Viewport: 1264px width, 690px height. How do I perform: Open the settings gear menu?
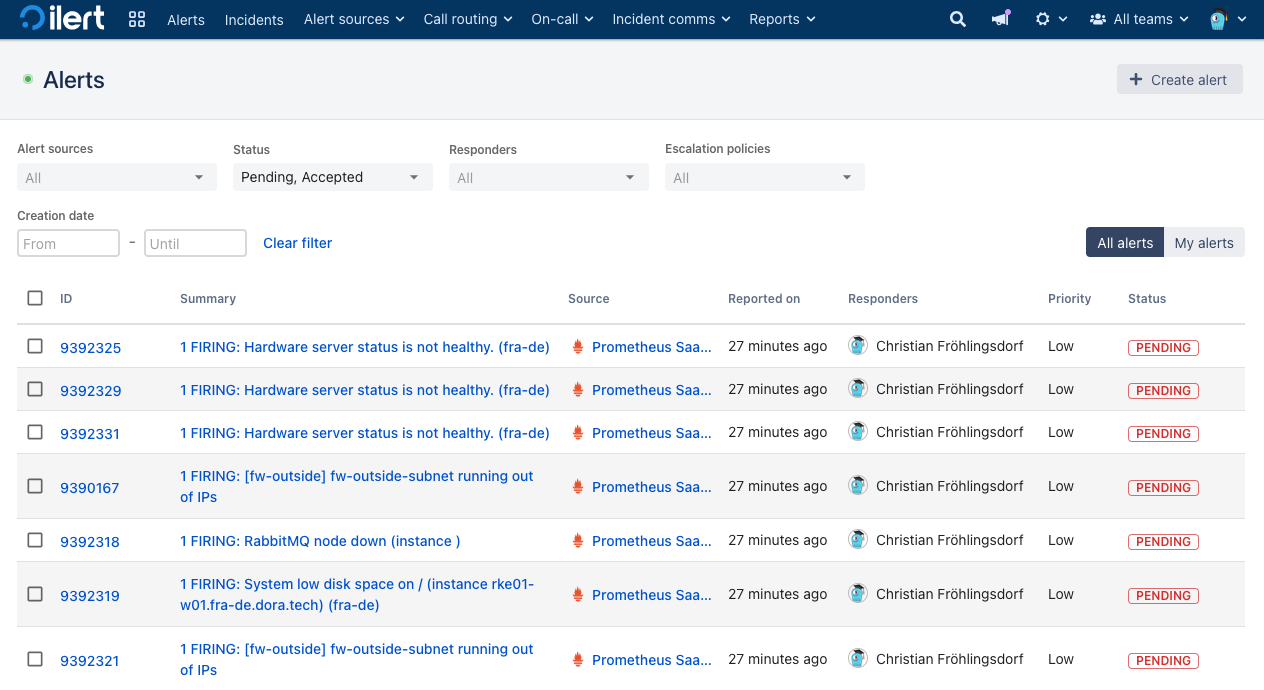pyautogui.click(x=1049, y=19)
